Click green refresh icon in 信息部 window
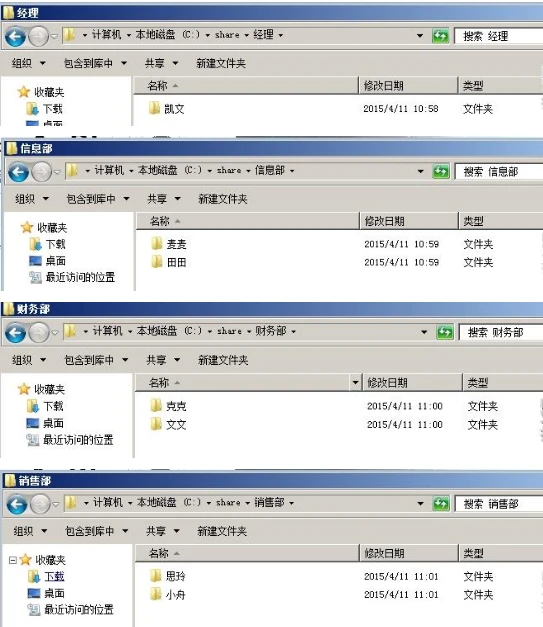This screenshot has height=627, width=543. click(x=441, y=172)
